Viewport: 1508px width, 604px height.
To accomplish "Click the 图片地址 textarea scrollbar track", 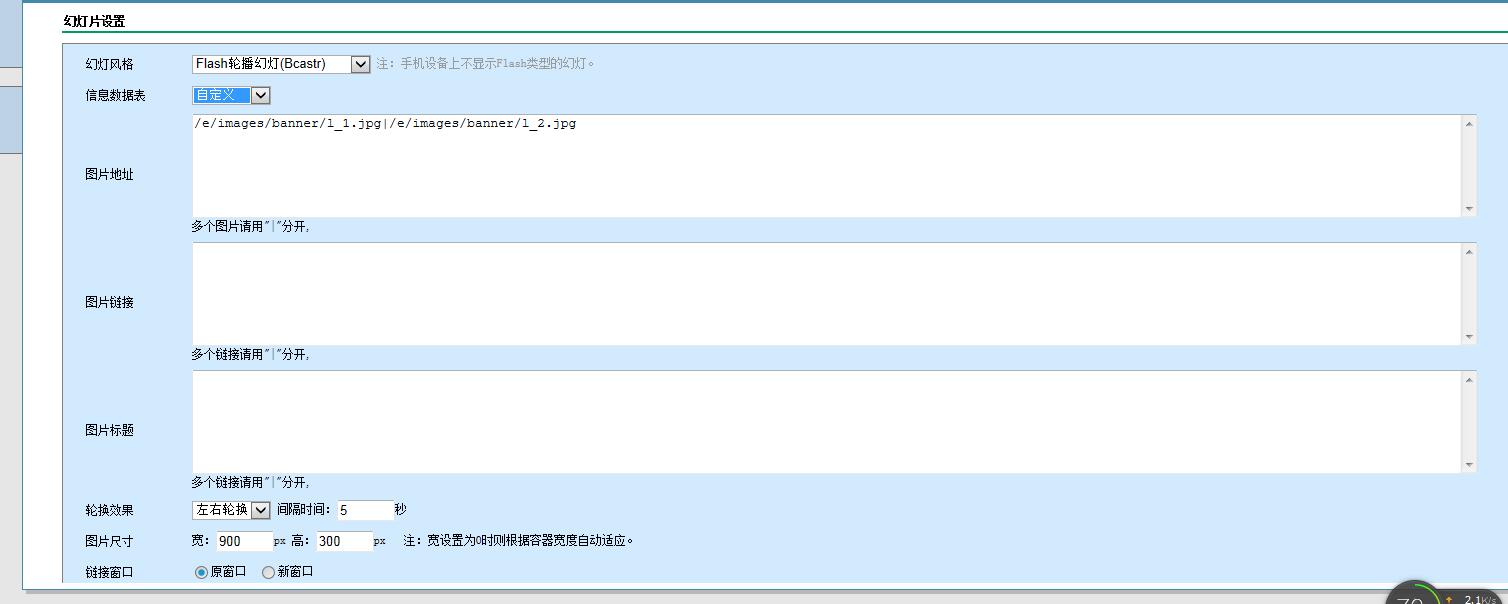I will tap(1468, 166).
